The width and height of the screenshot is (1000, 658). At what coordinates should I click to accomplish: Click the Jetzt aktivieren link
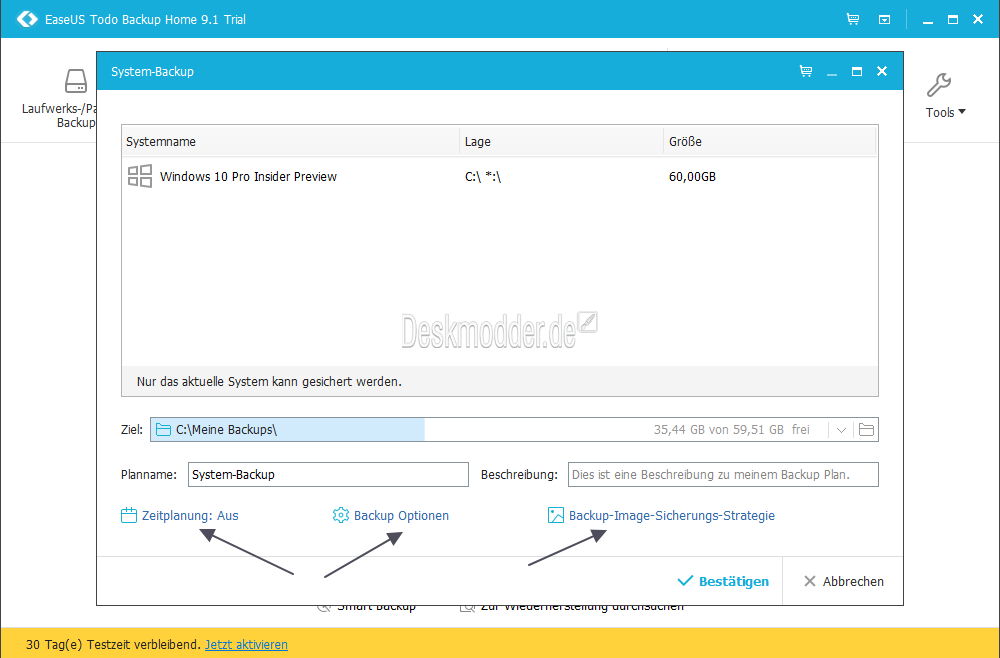tap(246, 645)
